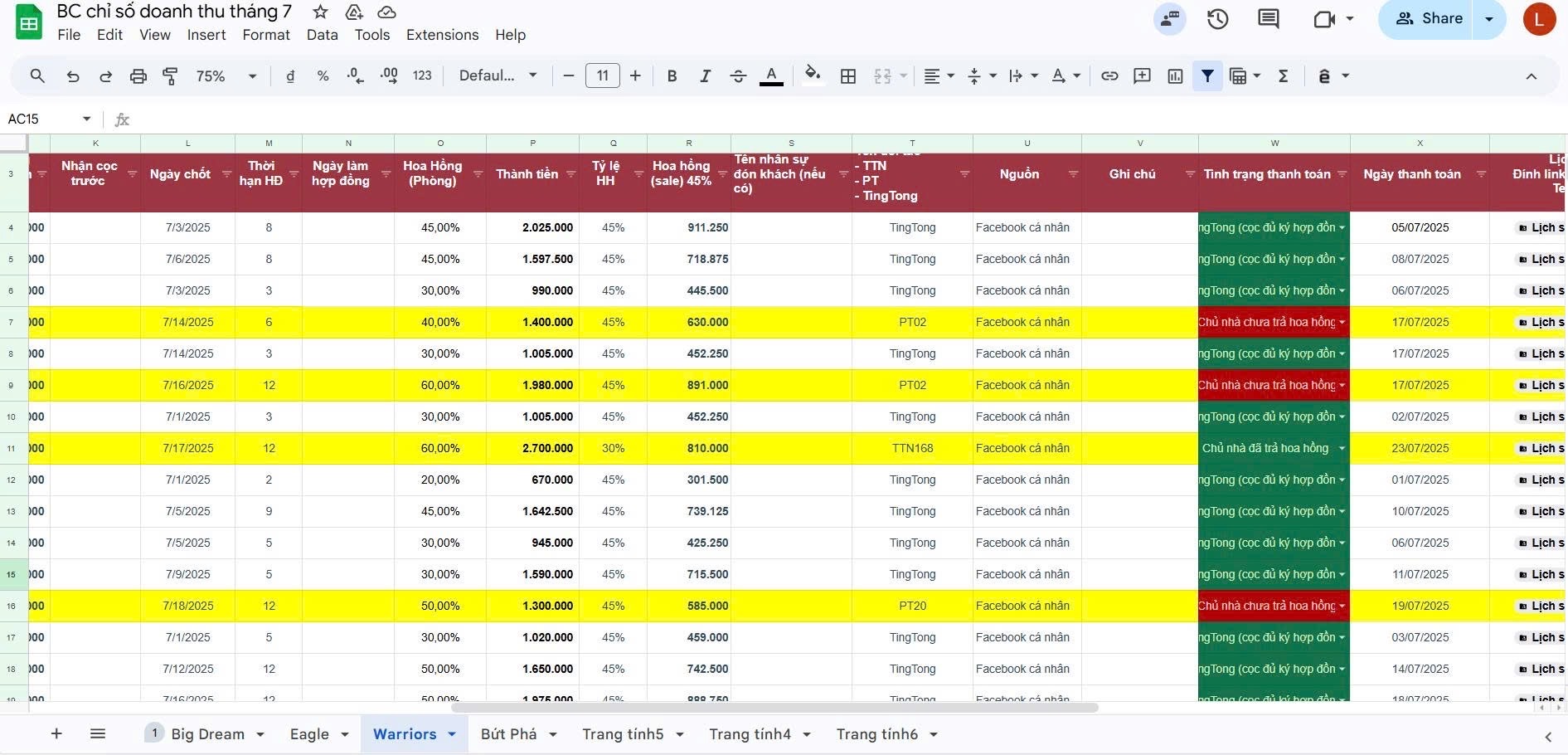Open the Extensions menu
This screenshot has width=1568, height=755.
[x=442, y=35]
